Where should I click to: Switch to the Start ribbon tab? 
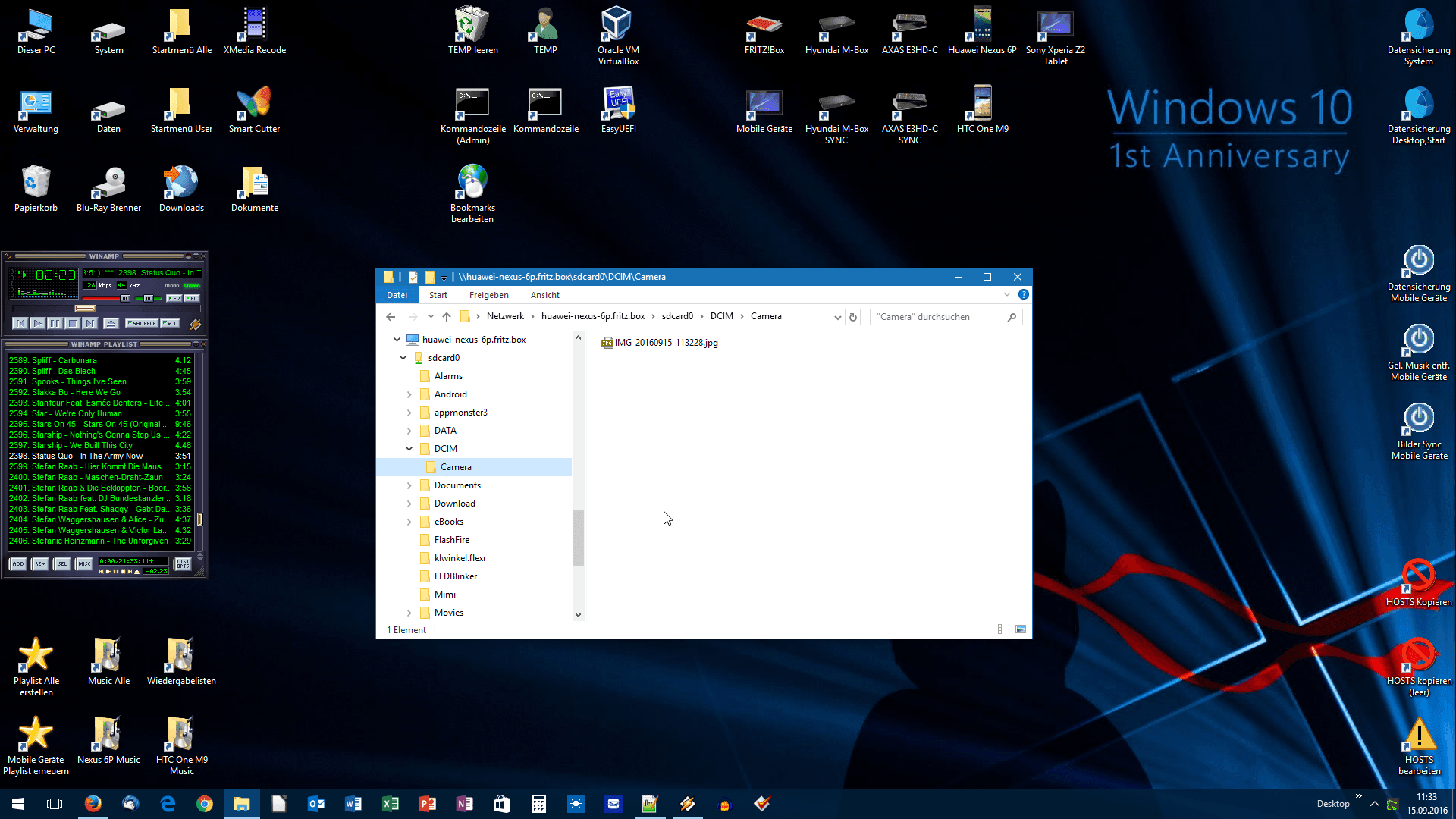click(x=438, y=295)
